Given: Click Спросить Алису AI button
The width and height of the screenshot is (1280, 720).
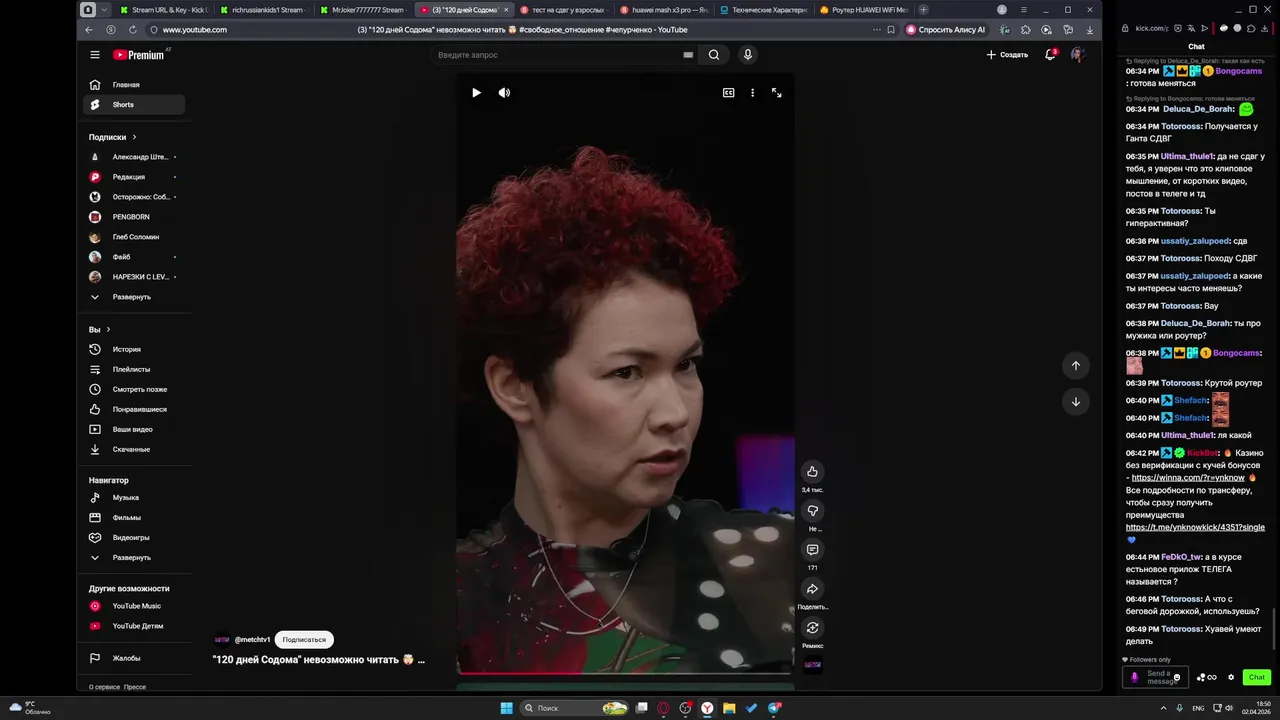Looking at the screenshot, I should pyautogui.click(x=946, y=30).
